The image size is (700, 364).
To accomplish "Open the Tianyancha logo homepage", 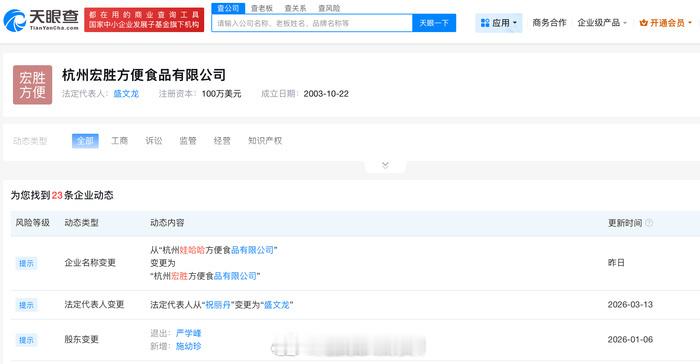I will (41, 20).
